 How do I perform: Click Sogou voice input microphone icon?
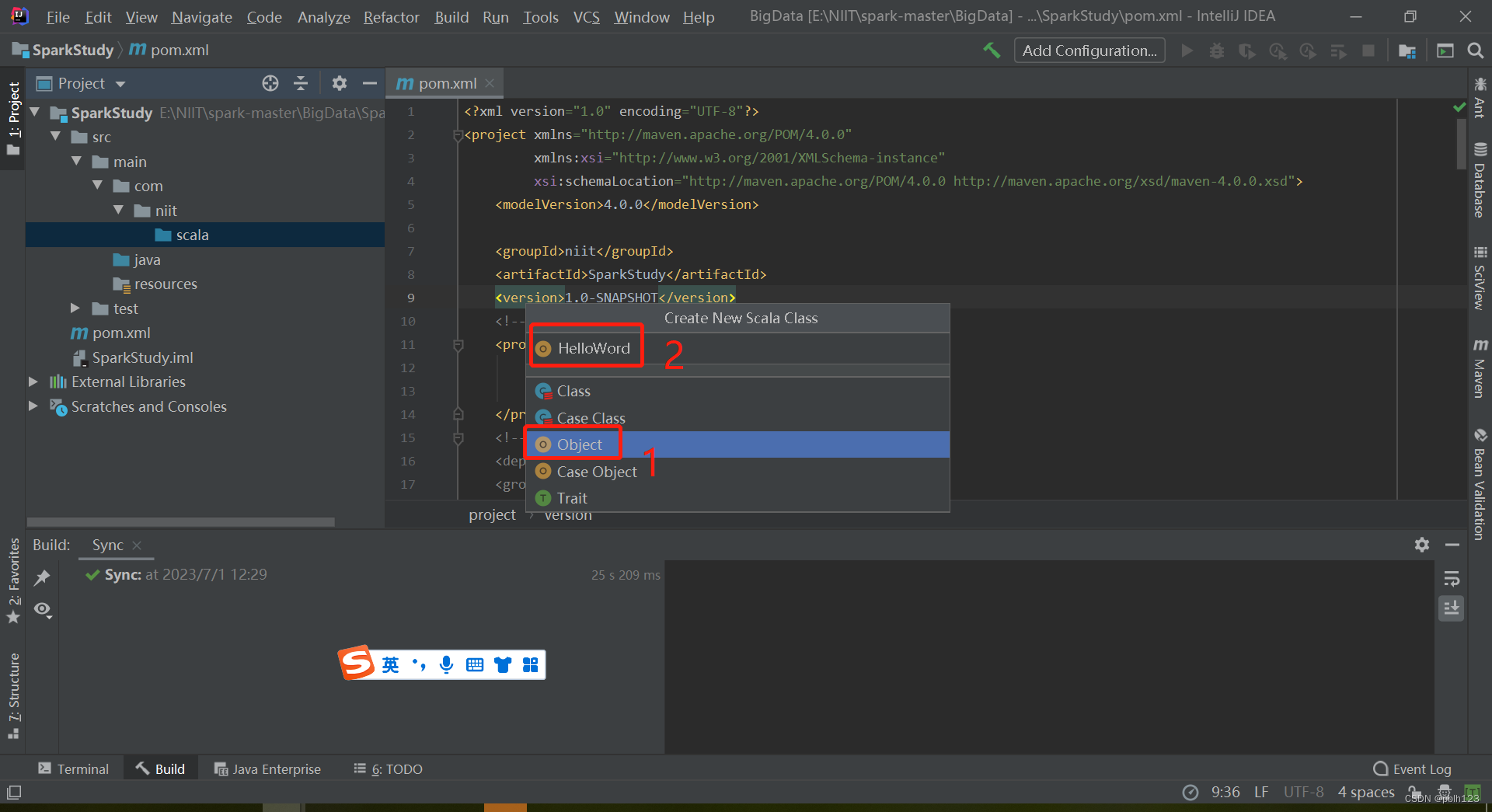coord(446,664)
